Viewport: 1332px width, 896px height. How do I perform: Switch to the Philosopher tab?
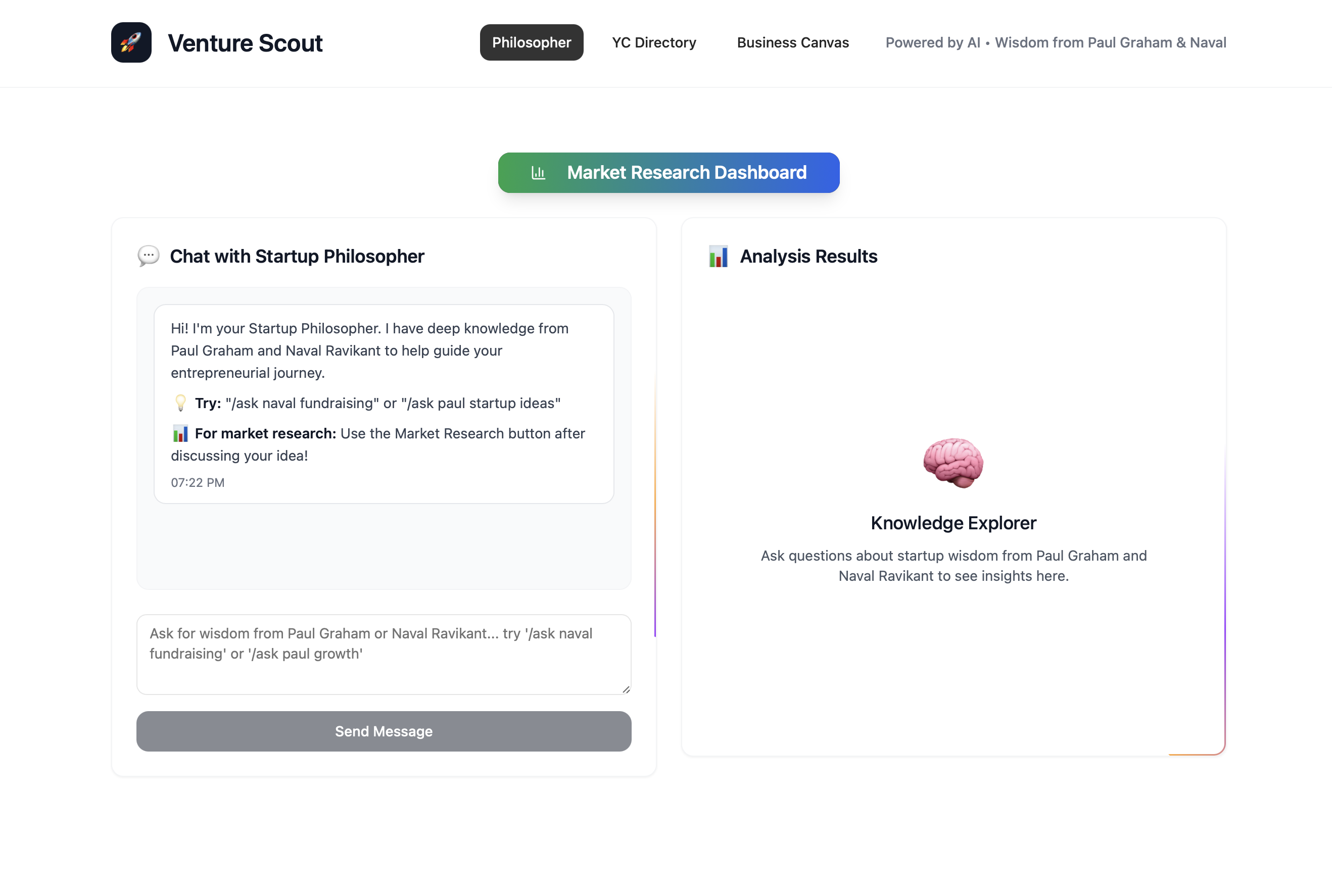[531, 42]
